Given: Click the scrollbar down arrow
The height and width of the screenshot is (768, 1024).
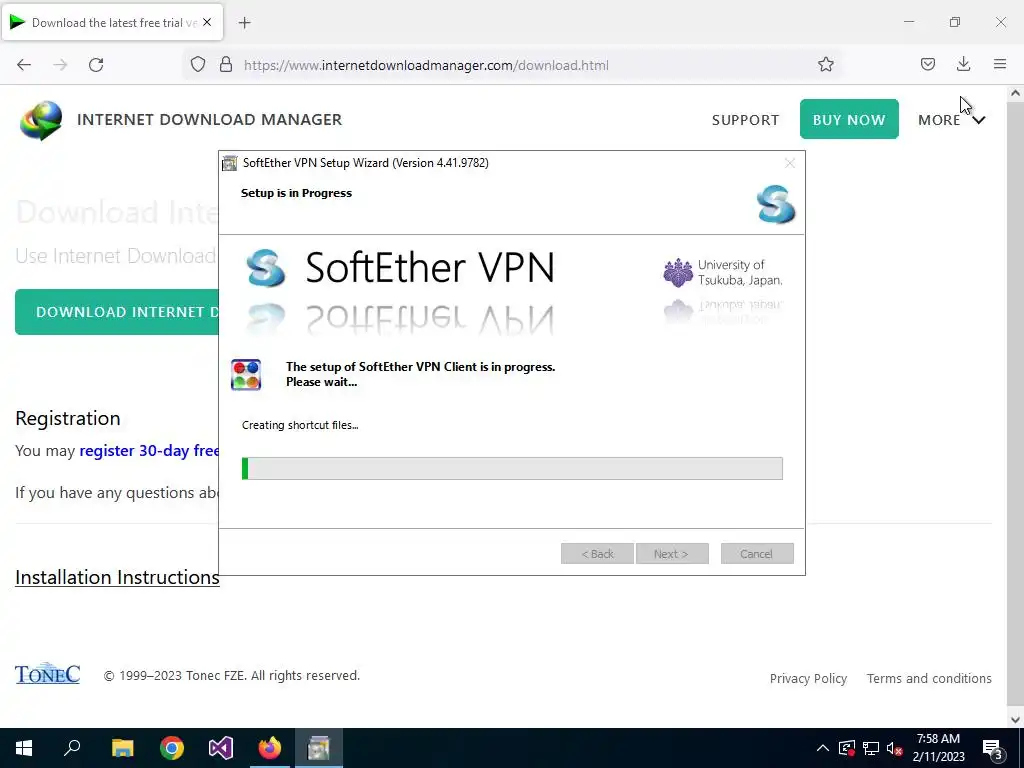Looking at the screenshot, I should click(x=1015, y=720).
